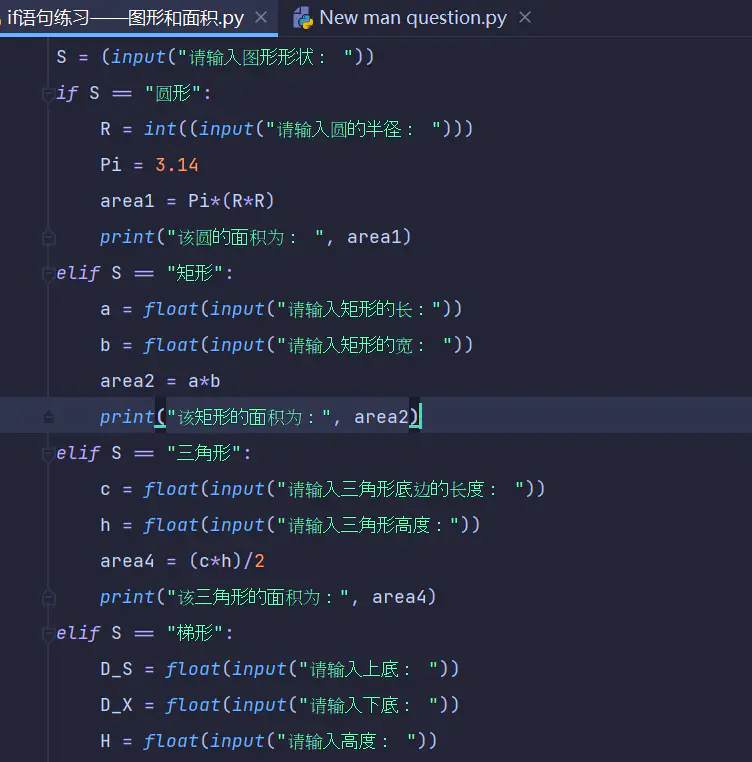Switch to the New man question.py tab
Screen dimensions: 752x762
(x=413, y=18)
